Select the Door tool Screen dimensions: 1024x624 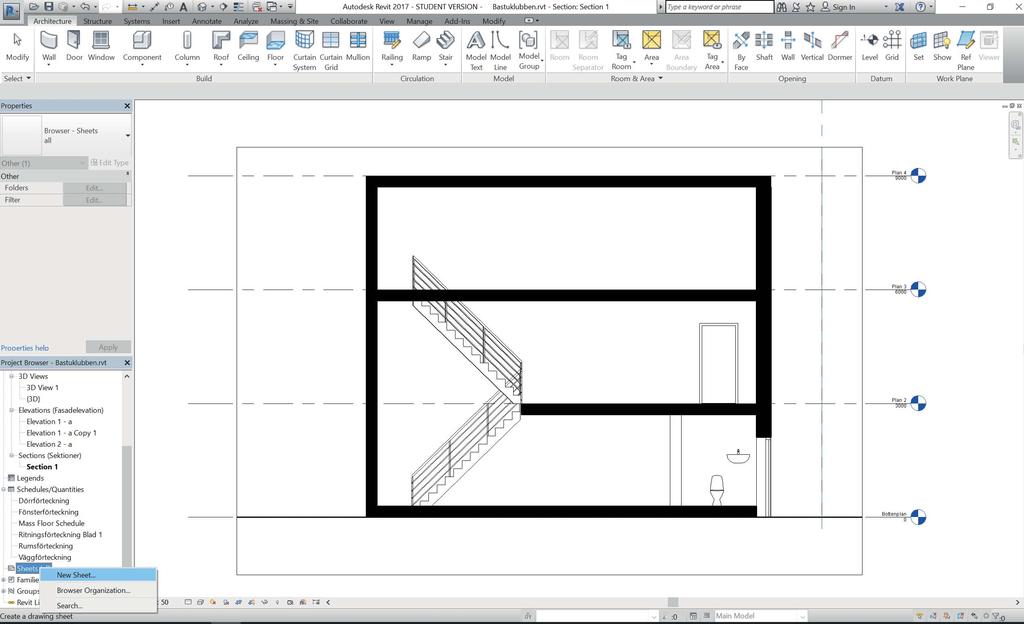[74, 47]
